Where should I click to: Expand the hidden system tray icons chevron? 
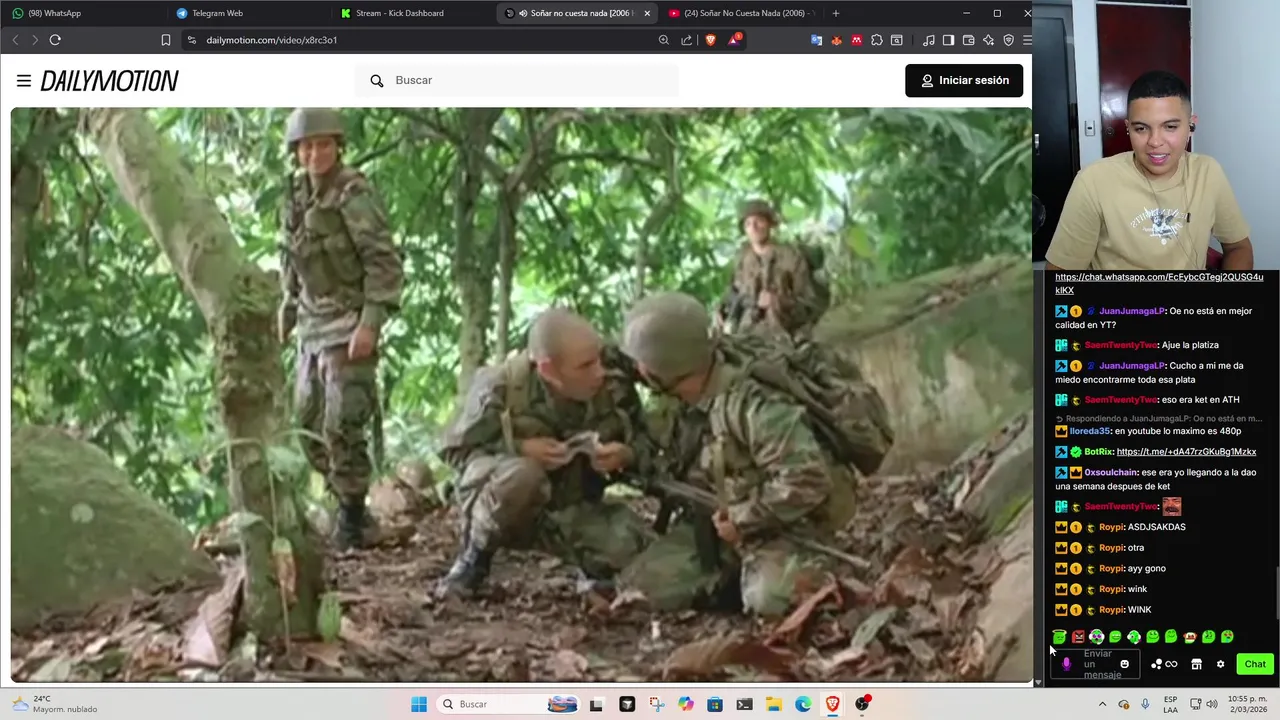point(1102,704)
